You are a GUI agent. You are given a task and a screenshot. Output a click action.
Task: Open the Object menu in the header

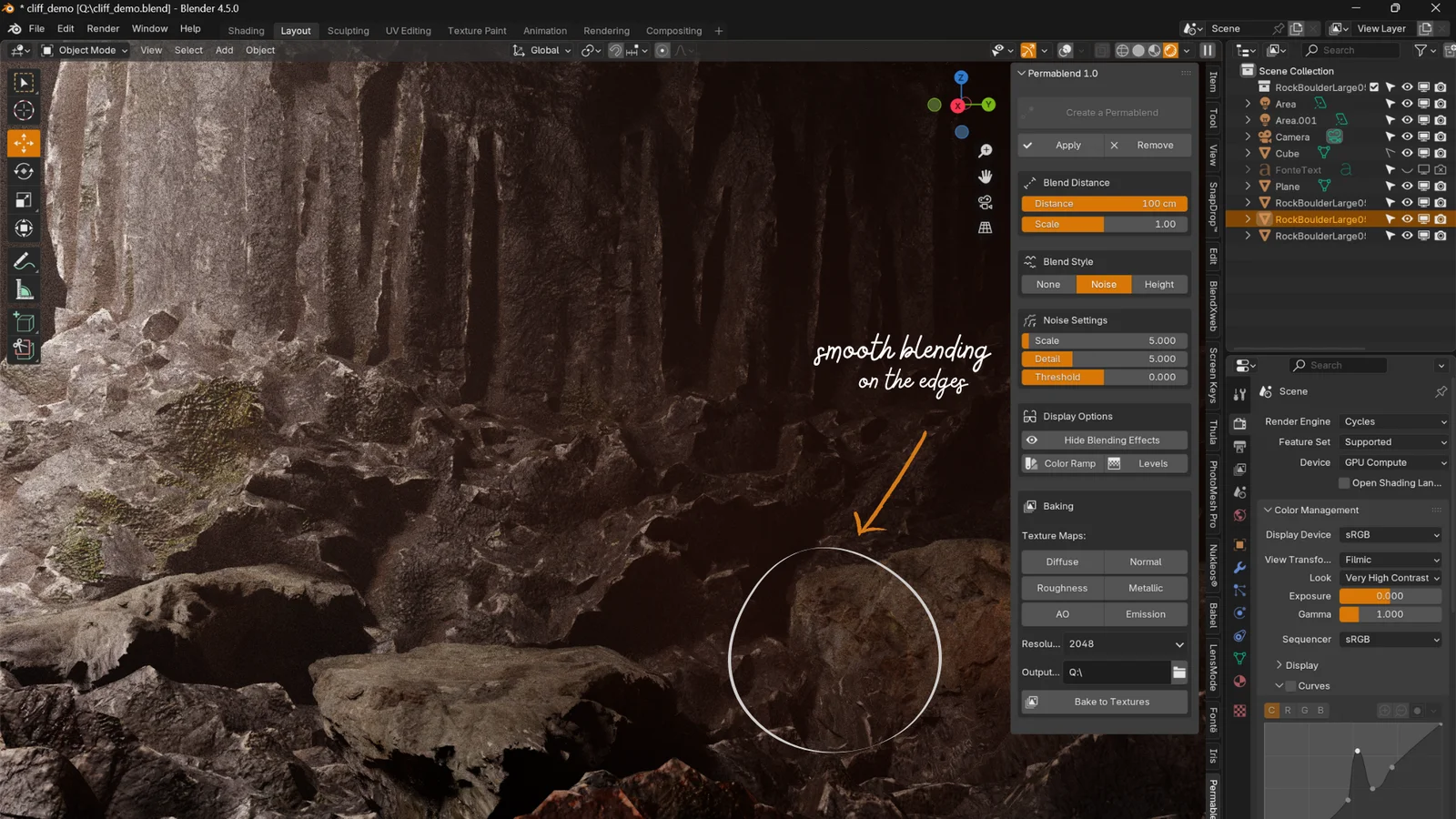coord(259,50)
